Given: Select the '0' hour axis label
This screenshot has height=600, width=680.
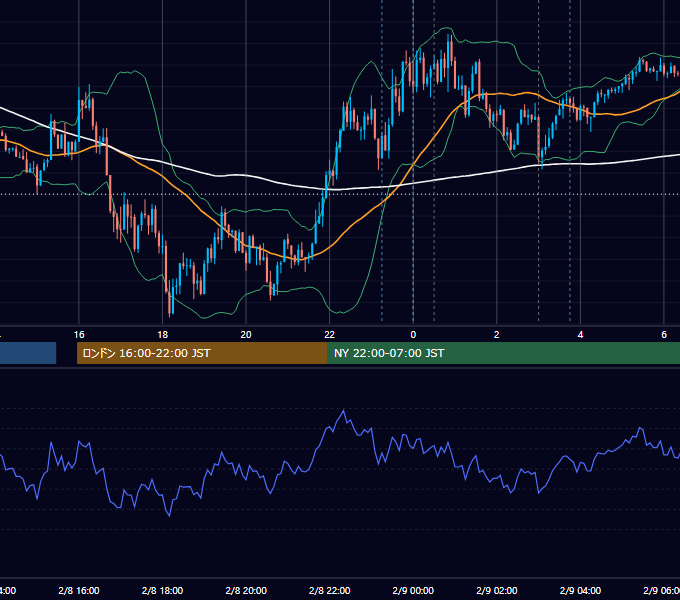Looking at the screenshot, I should point(413,335).
